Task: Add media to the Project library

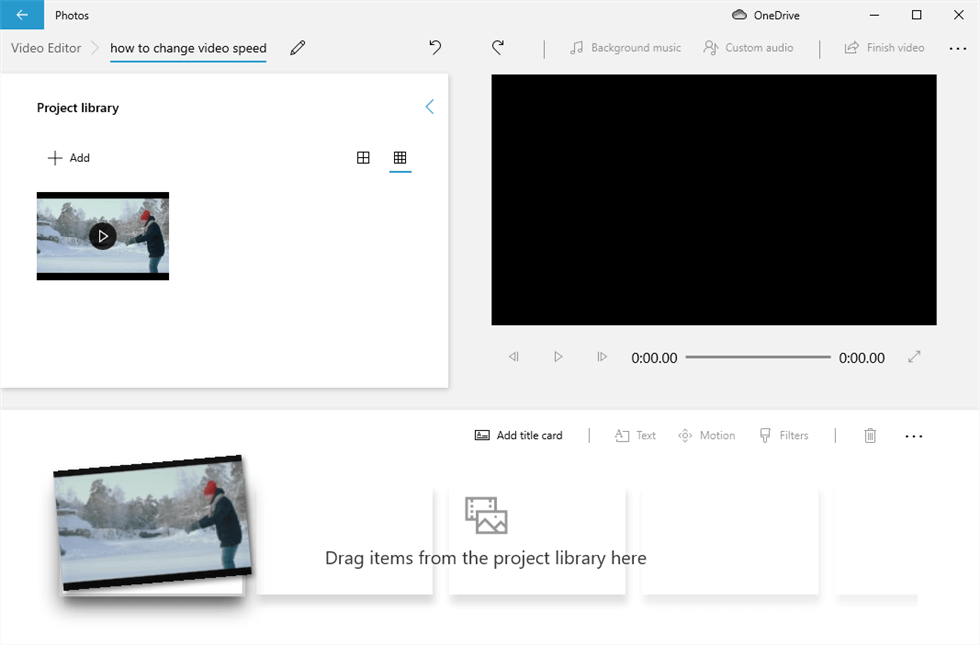Action: (69, 158)
